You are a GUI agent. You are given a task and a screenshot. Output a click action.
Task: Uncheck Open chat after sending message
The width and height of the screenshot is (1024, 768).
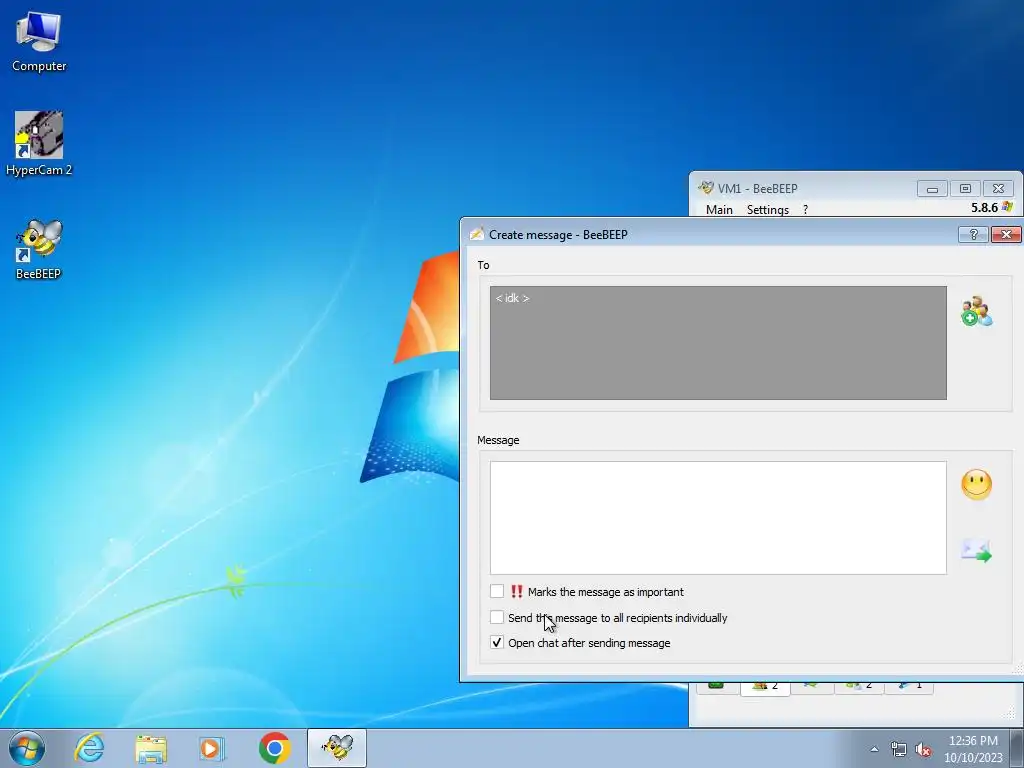click(497, 643)
